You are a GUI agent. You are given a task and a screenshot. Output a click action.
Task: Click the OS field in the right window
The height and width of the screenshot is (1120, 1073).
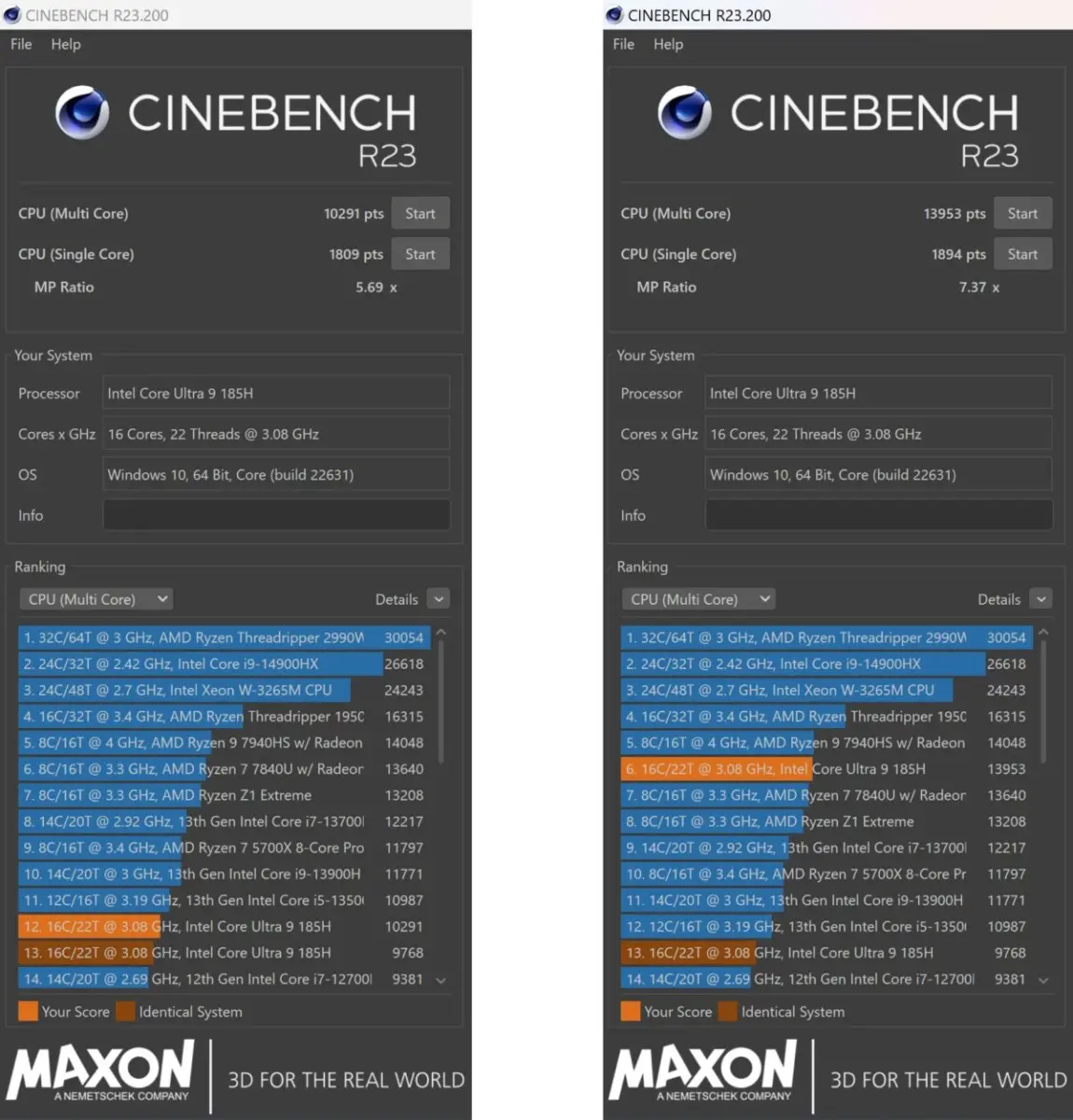pos(879,474)
